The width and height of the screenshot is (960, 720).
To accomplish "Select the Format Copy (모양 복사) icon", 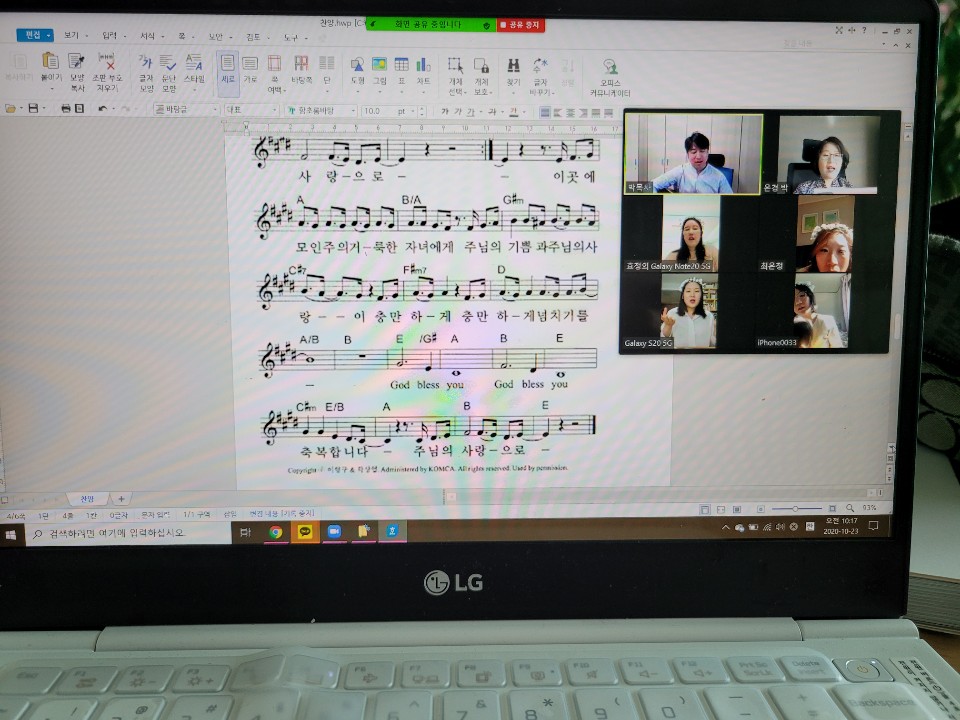I will tap(77, 61).
